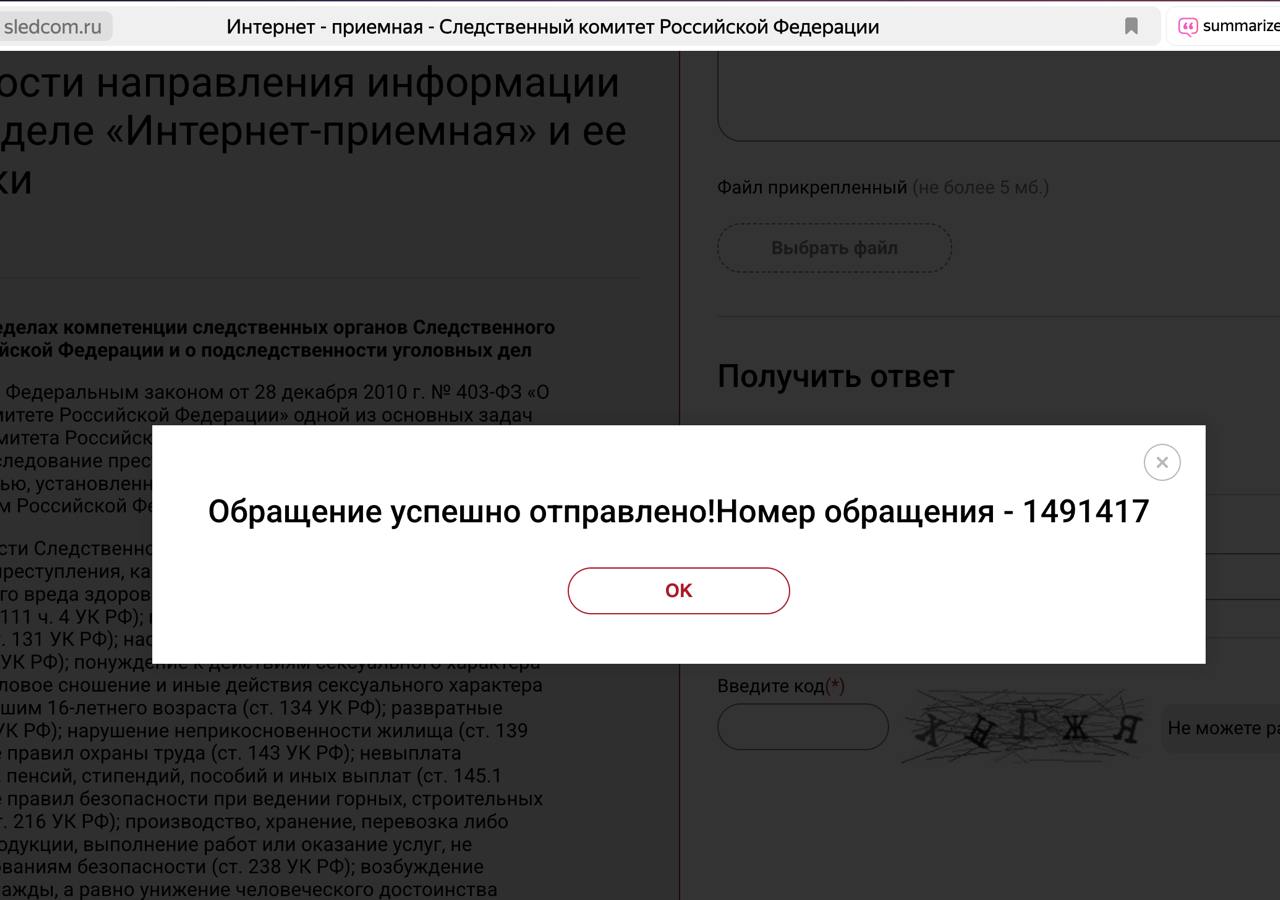The image size is (1280, 900).
Task: Click the bookmark icon in the address bar
Action: pos(1131,26)
